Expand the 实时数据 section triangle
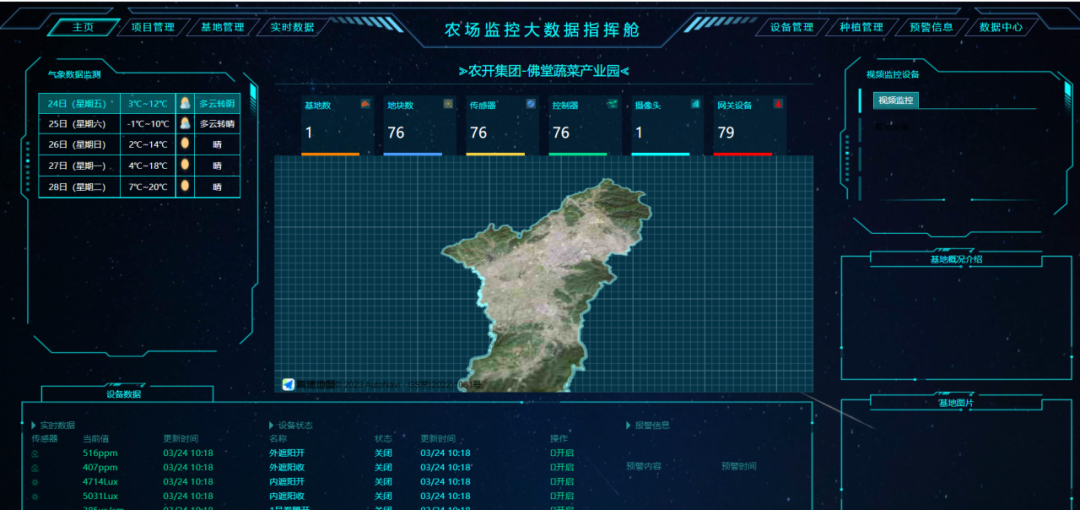This screenshot has width=1080, height=510. point(33,425)
